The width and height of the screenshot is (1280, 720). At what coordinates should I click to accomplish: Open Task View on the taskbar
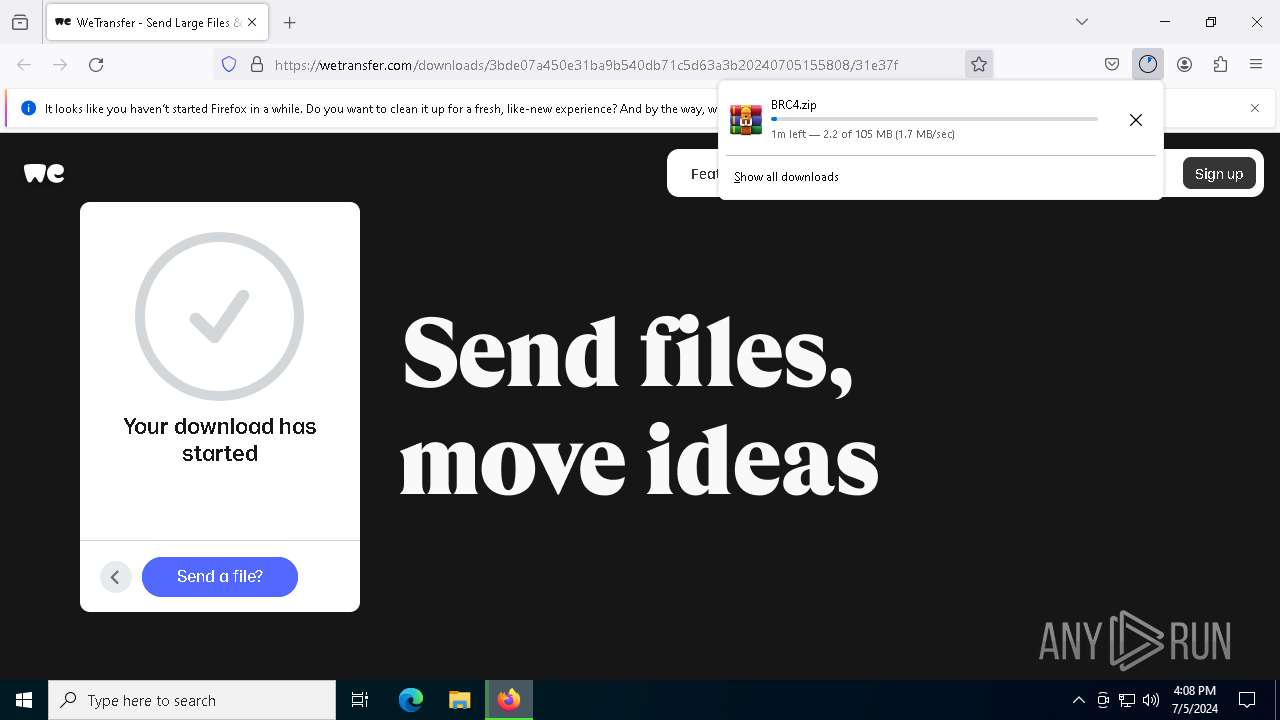(x=360, y=700)
